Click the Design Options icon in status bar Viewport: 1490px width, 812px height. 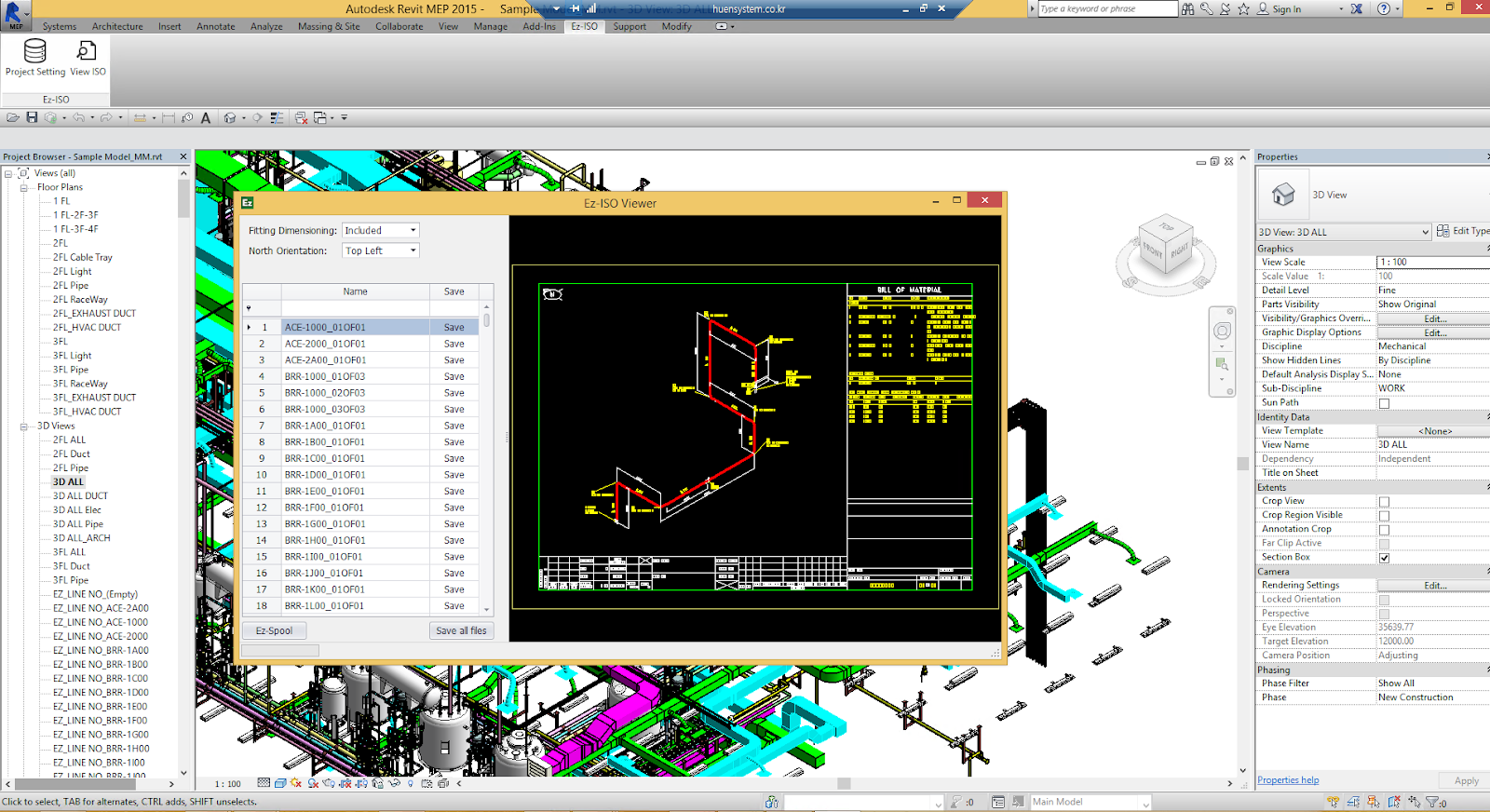(x=998, y=802)
